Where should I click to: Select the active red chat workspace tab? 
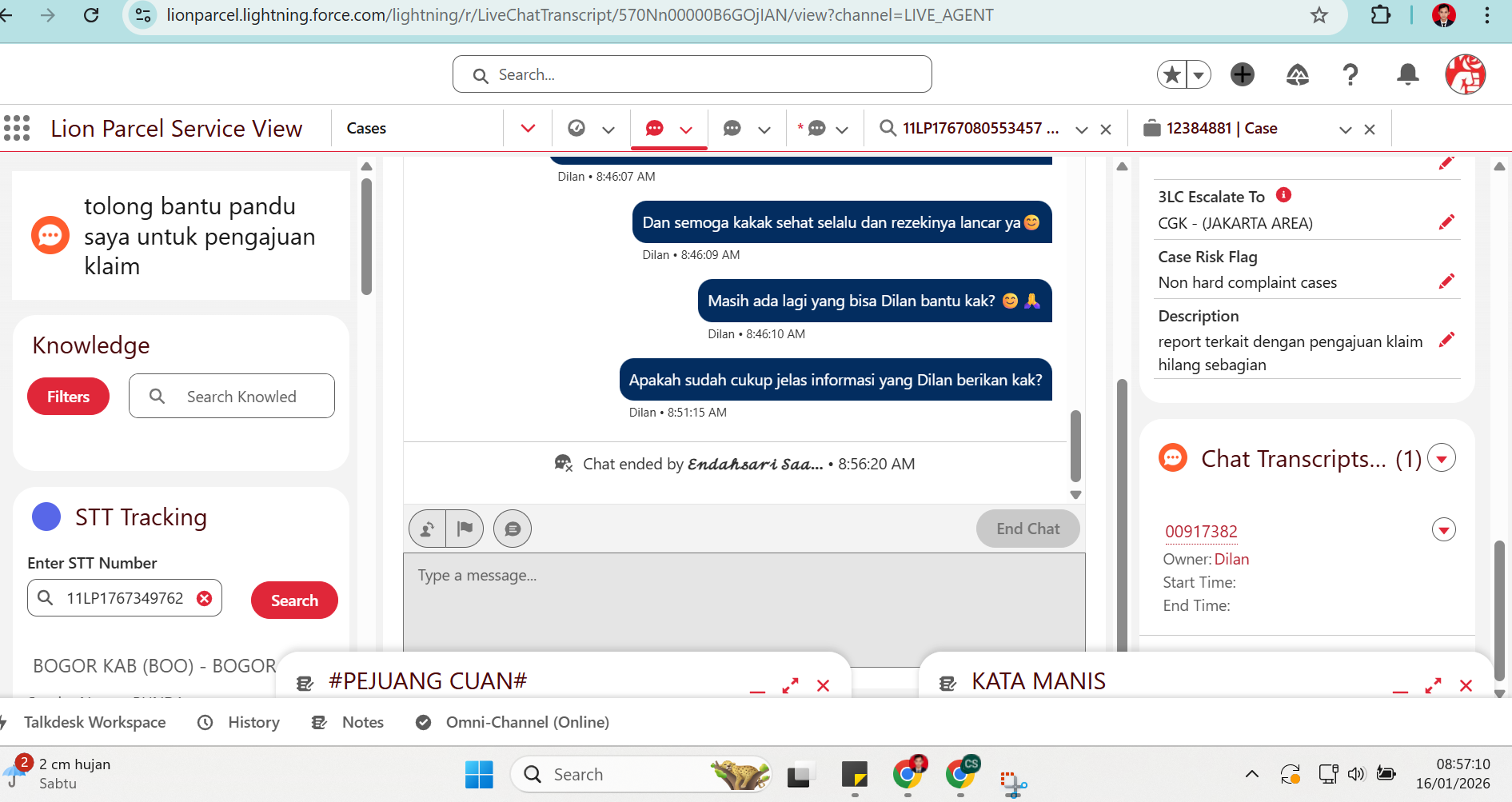point(655,128)
